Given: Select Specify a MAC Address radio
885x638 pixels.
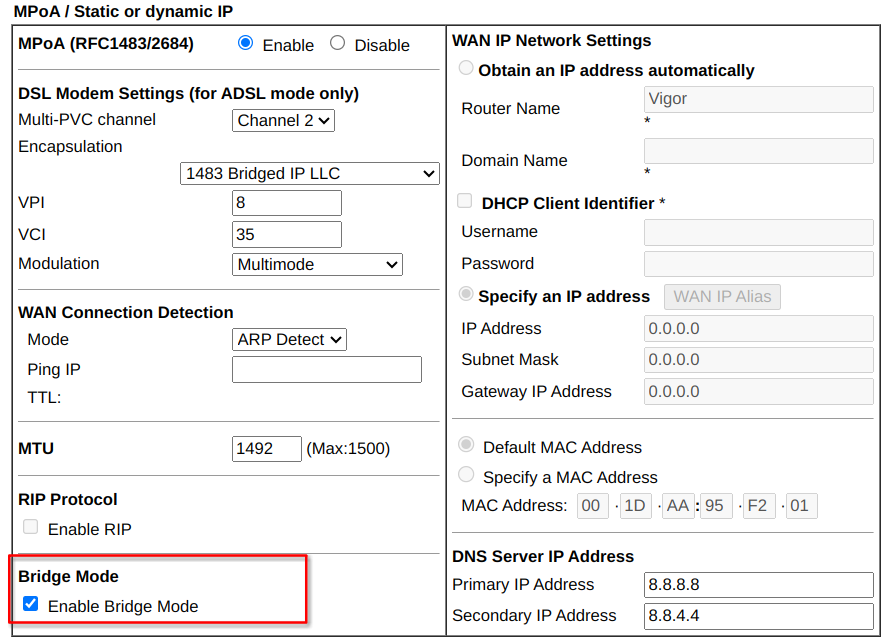Looking at the screenshot, I should coord(466,475).
